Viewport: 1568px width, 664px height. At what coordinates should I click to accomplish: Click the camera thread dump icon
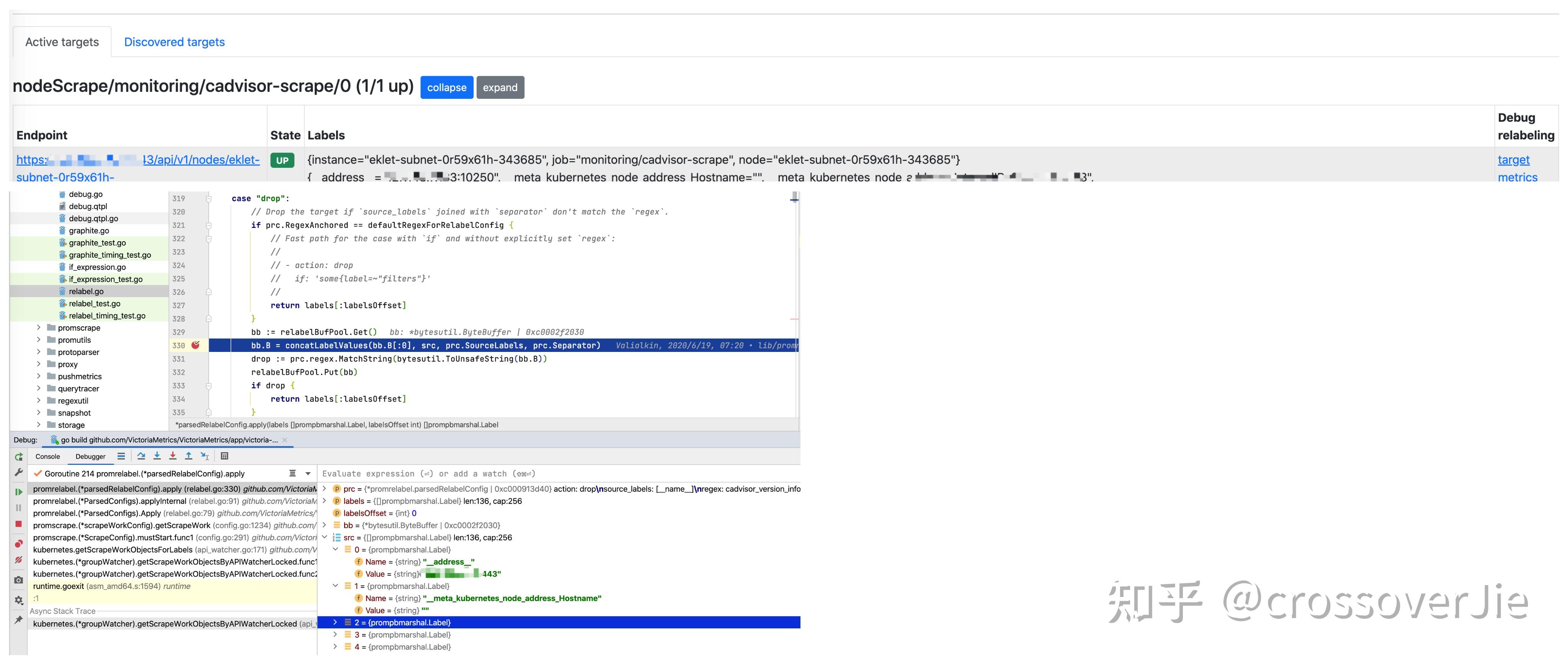click(19, 580)
